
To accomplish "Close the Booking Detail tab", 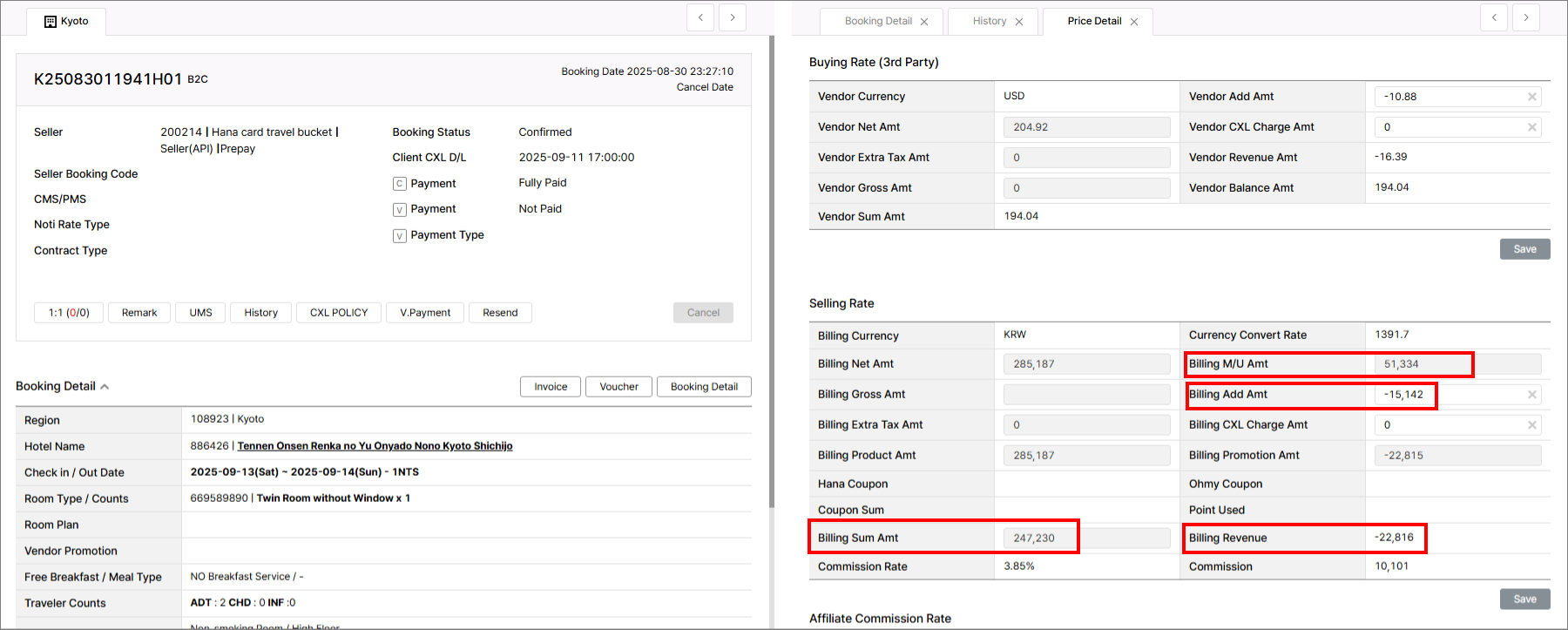I will pyautogui.click(x=924, y=22).
